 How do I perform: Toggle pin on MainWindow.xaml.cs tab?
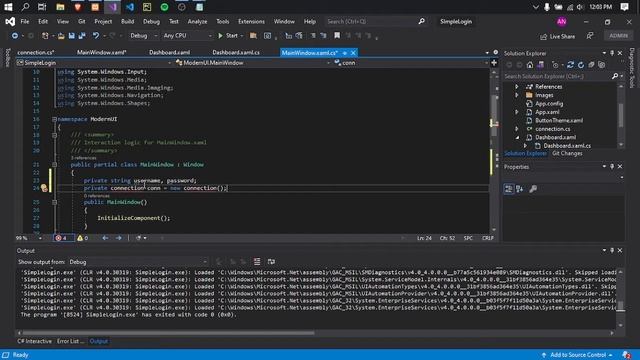pyautogui.click(x=345, y=53)
